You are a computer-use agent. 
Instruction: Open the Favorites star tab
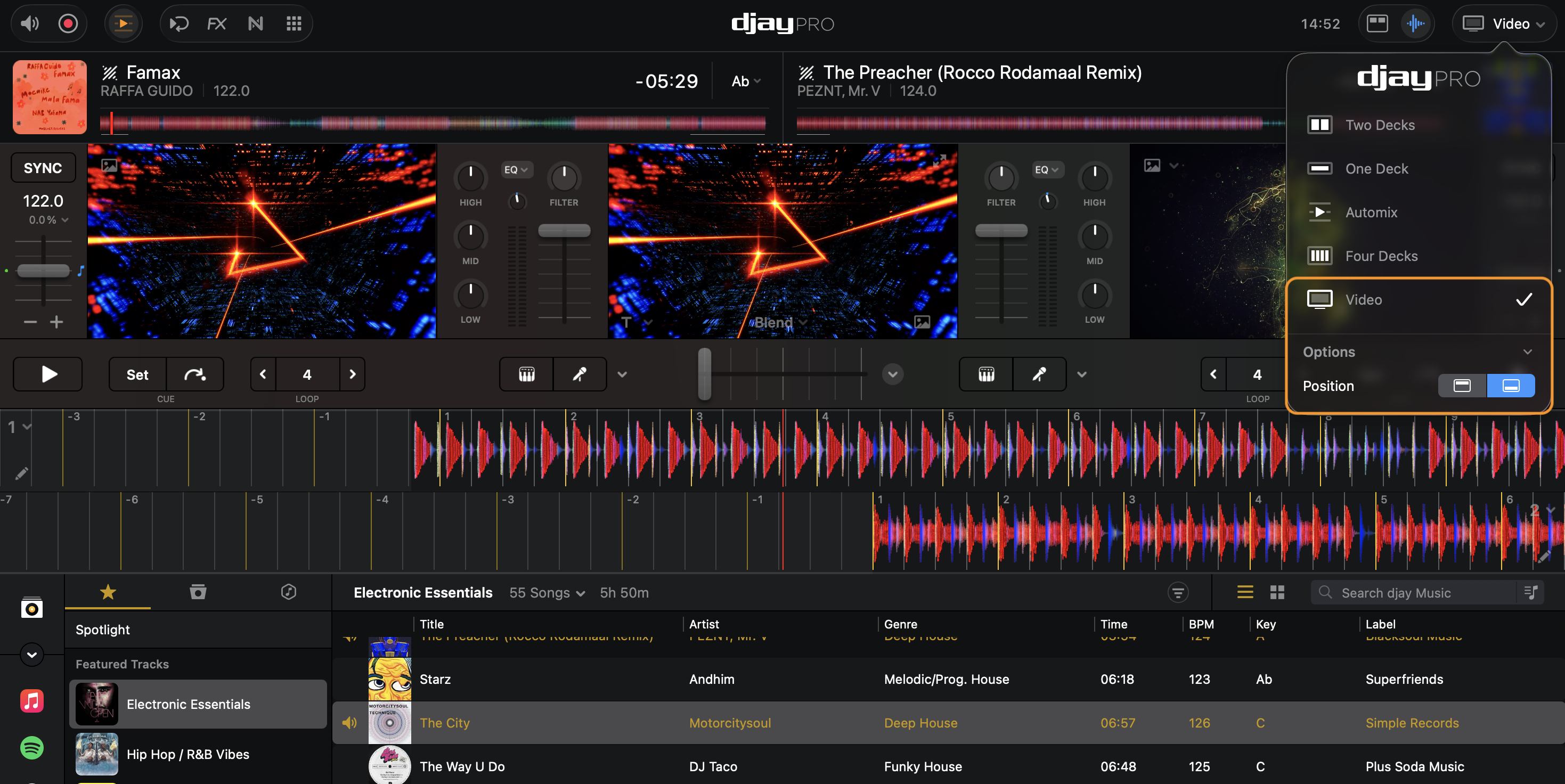[x=108, y=592]
